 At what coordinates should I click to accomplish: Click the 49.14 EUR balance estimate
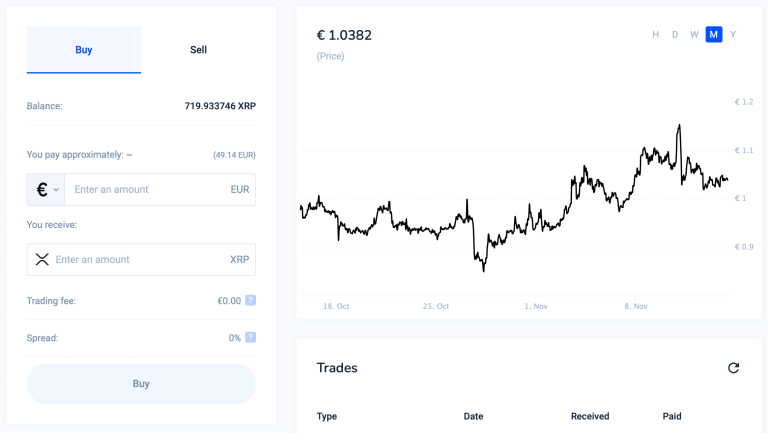coord(234,155)
